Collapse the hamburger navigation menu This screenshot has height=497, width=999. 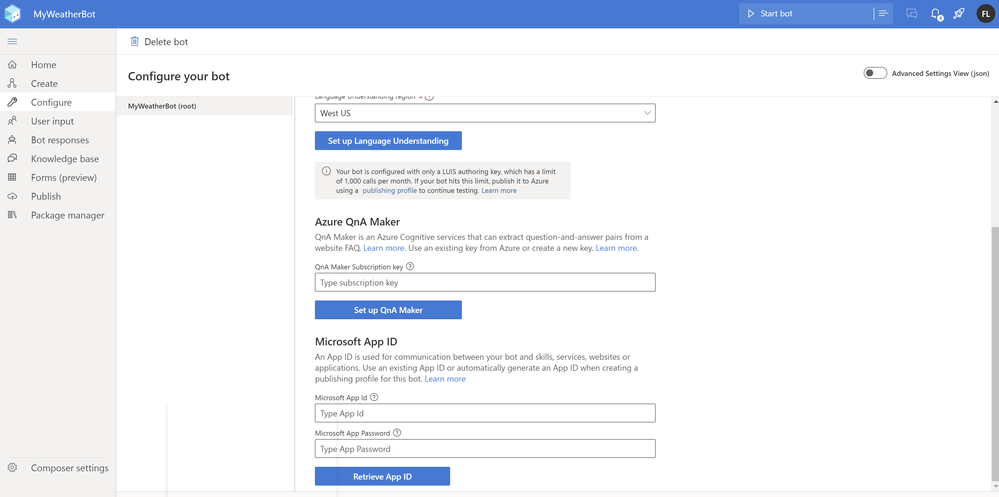(x=12, y=42)
